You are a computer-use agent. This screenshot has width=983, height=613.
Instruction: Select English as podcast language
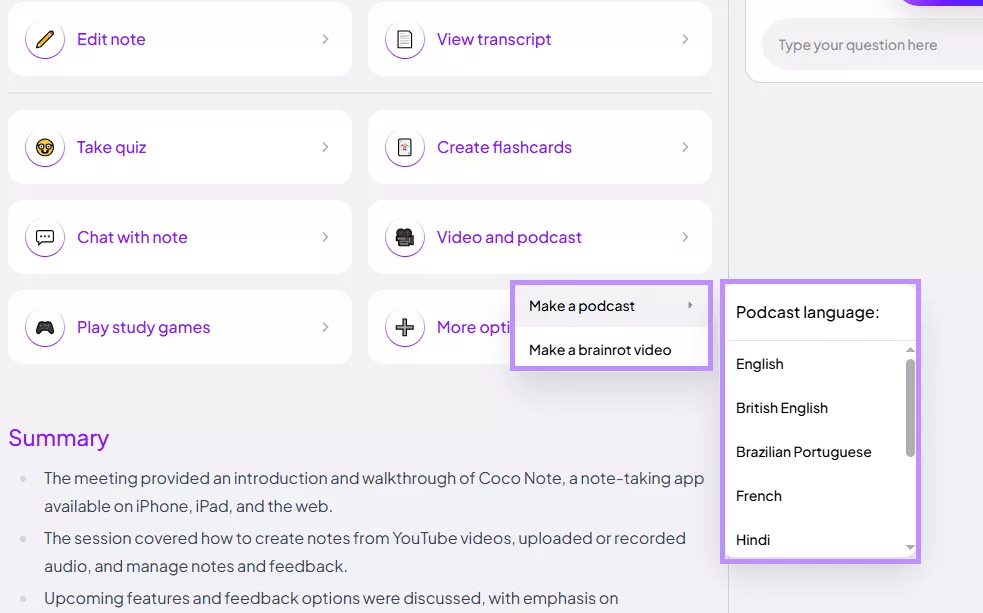(x=759, y=364)
